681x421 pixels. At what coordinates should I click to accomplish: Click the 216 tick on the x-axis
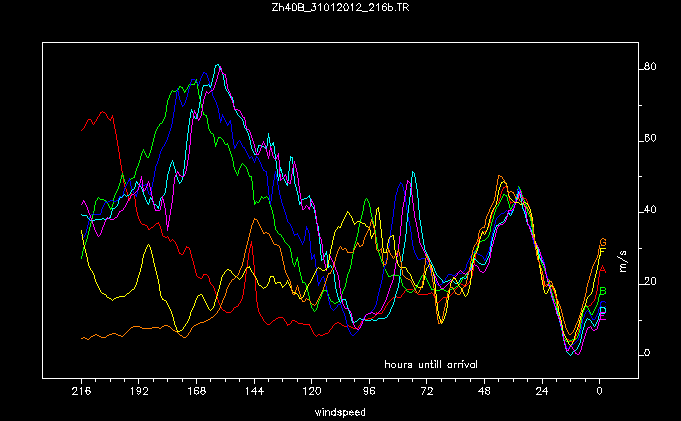[82, 393]
